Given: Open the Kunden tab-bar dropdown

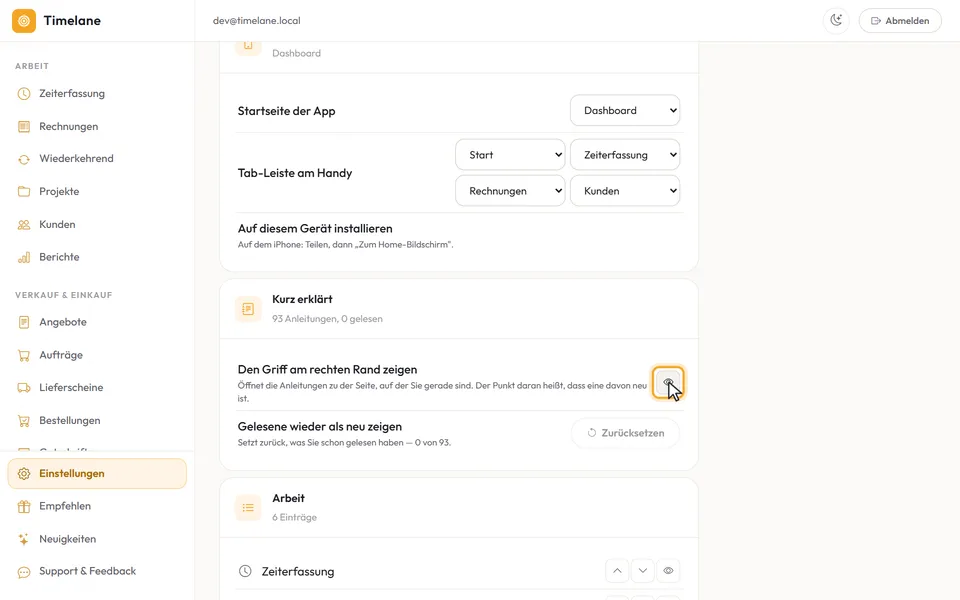Looking at the screenshot, I should [625, 191].
